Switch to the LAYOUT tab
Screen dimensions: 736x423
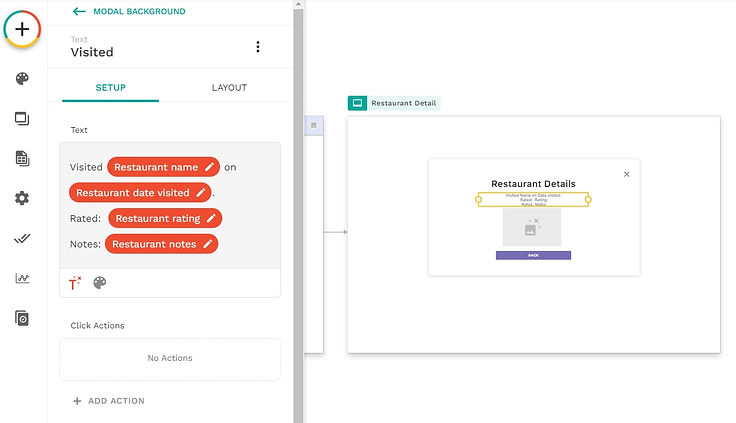tap(229, 88)
